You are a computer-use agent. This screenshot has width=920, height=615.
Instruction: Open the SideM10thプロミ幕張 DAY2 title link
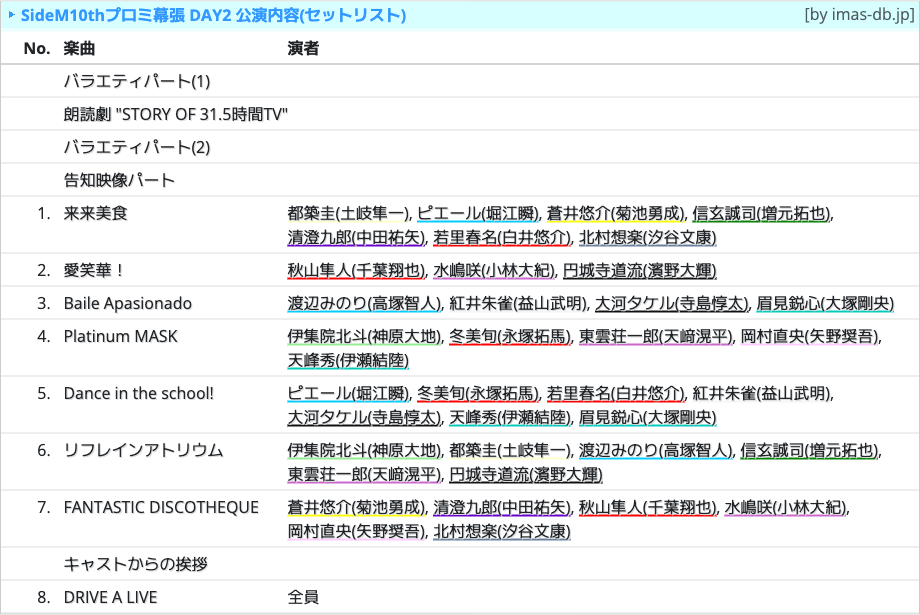coord(214,15)
